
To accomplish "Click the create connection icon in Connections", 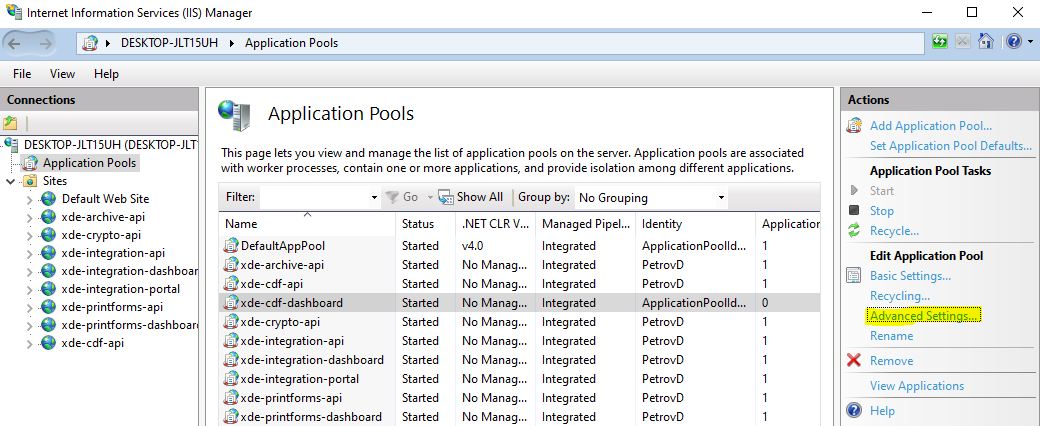I will click(10, 123).
